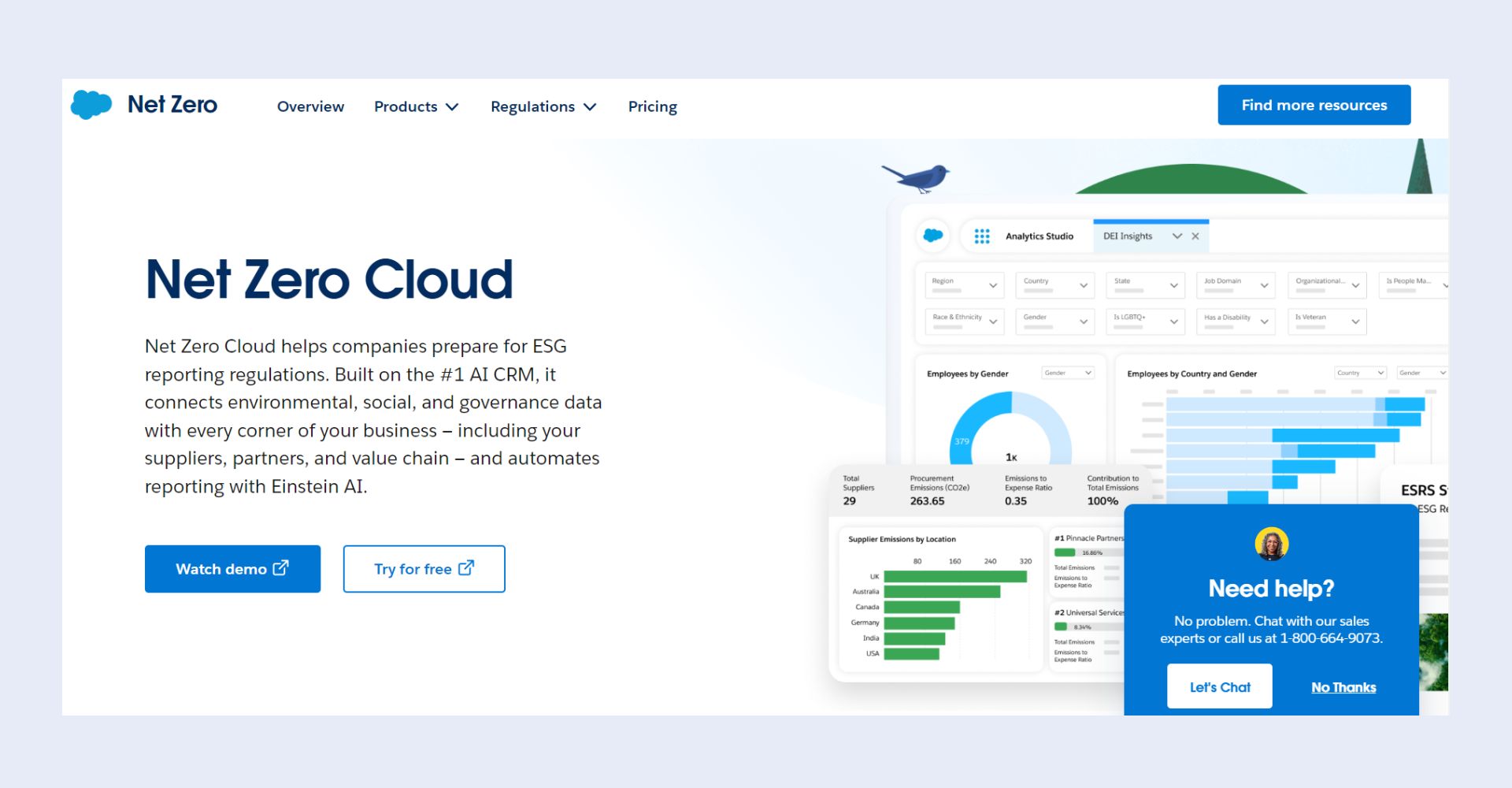
Task: Switch to the DEI Insights tab
Action: click(x=1127, y=236)
